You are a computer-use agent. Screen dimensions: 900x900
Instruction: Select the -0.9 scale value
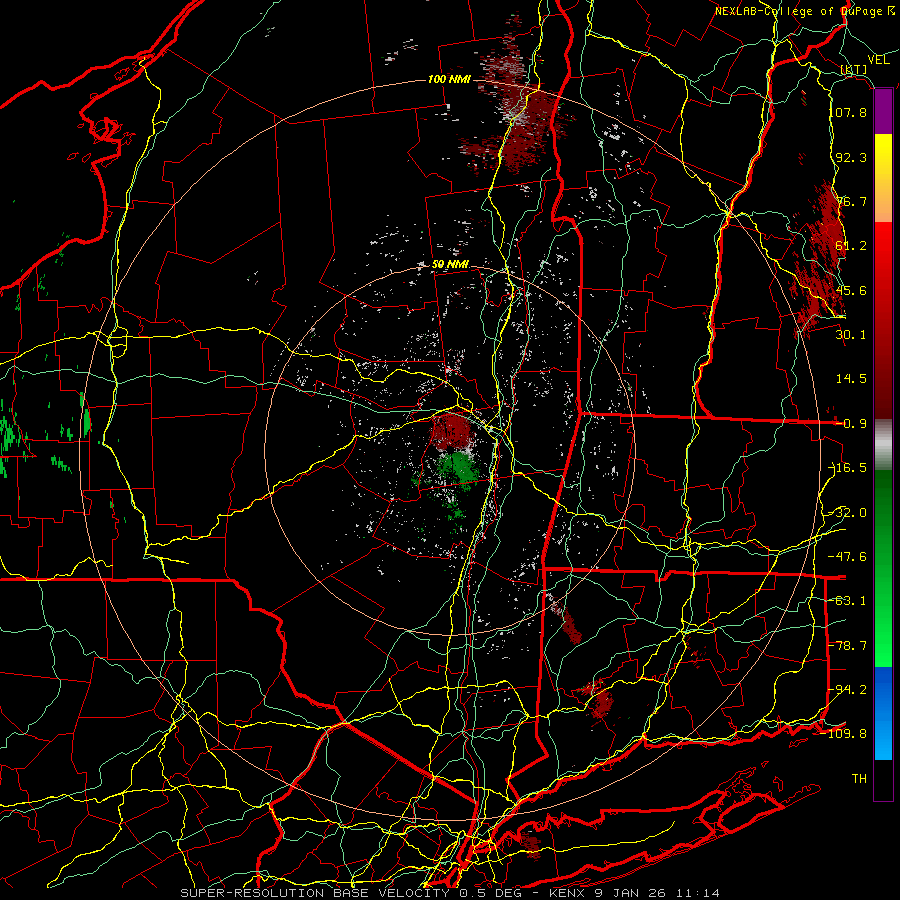point(851,424)
